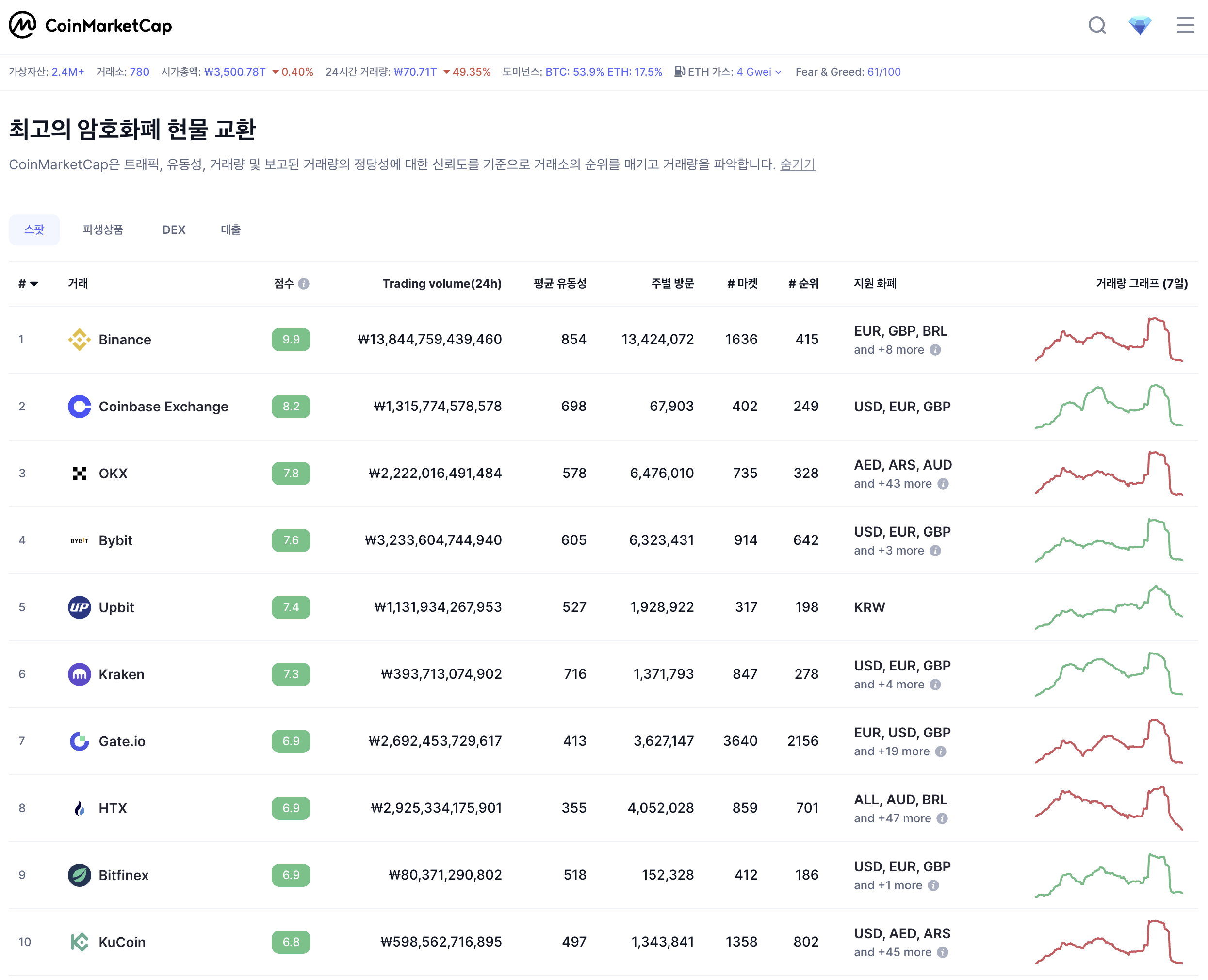Click info icon beside Binance 'and +8 more'
This screenshot has height=980, width=1208.
935,349
